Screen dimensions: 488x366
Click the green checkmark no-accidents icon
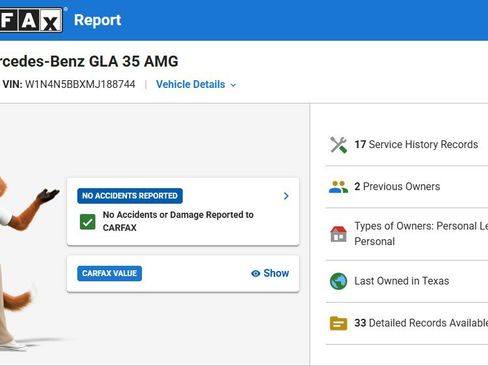tap(88, 222)
